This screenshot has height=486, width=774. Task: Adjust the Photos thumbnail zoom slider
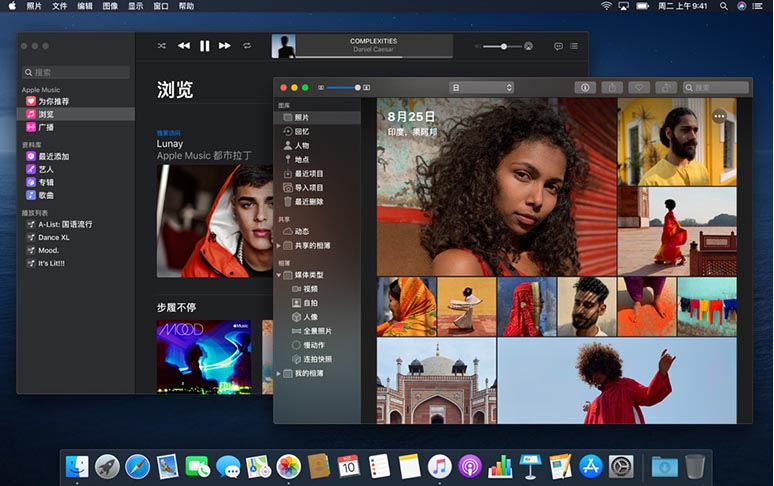pyautogui.click(x=357, y=88)
